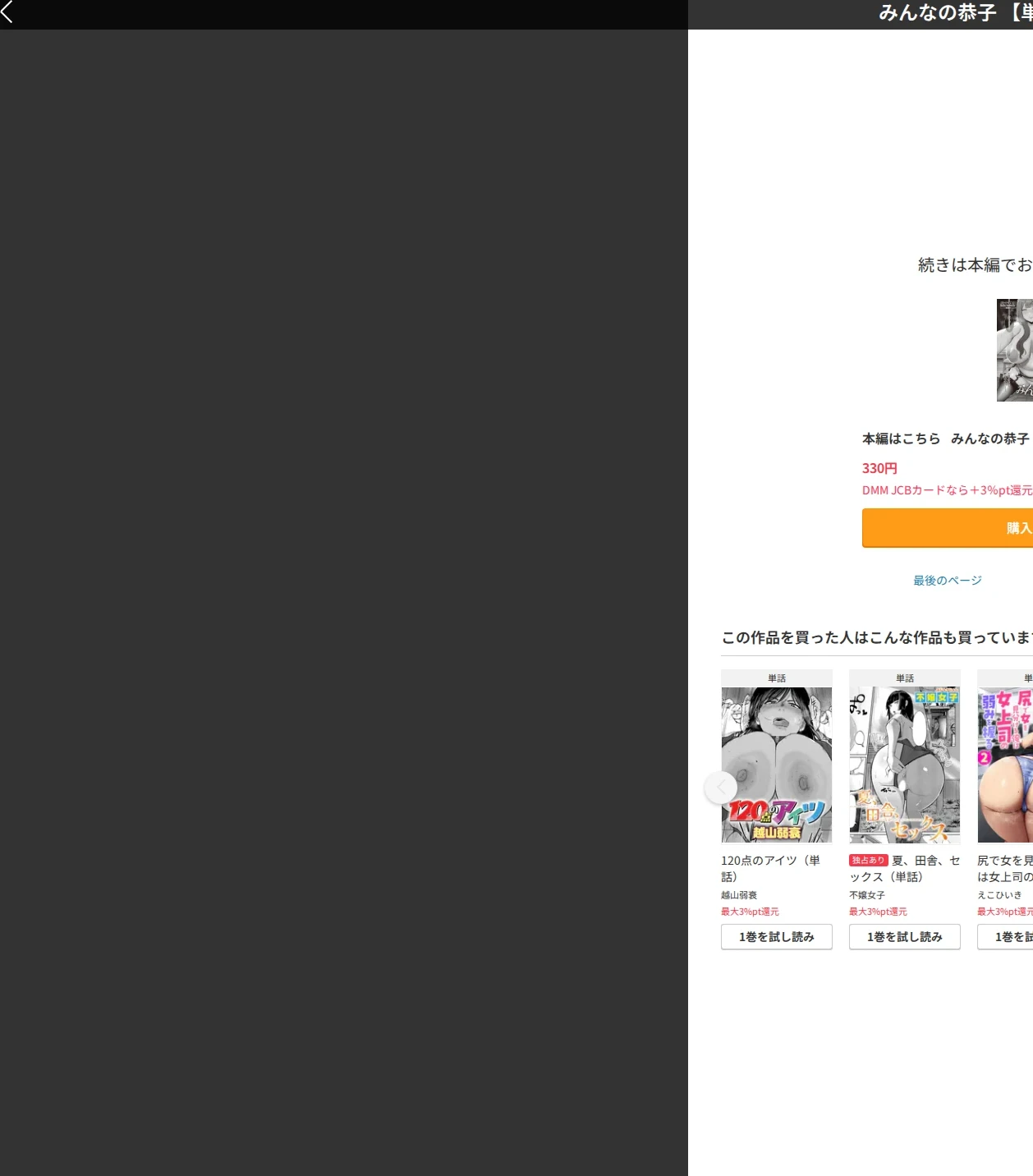Click the red 独占あり badge
Viewport: 1033px width, 1176px height.
click(x=869, y=861)
